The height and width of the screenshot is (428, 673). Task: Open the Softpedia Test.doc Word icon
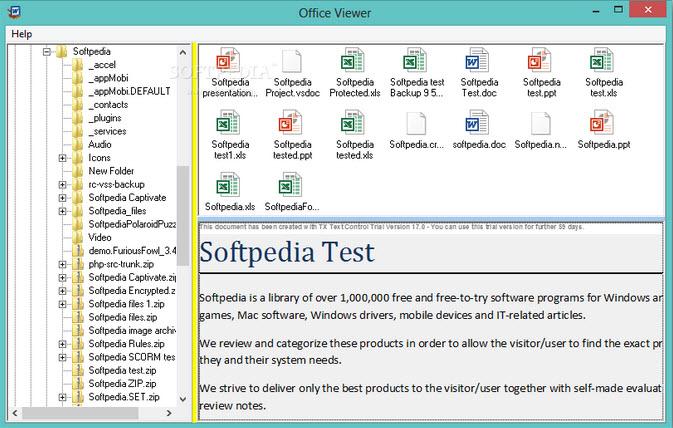pos(477,60)
